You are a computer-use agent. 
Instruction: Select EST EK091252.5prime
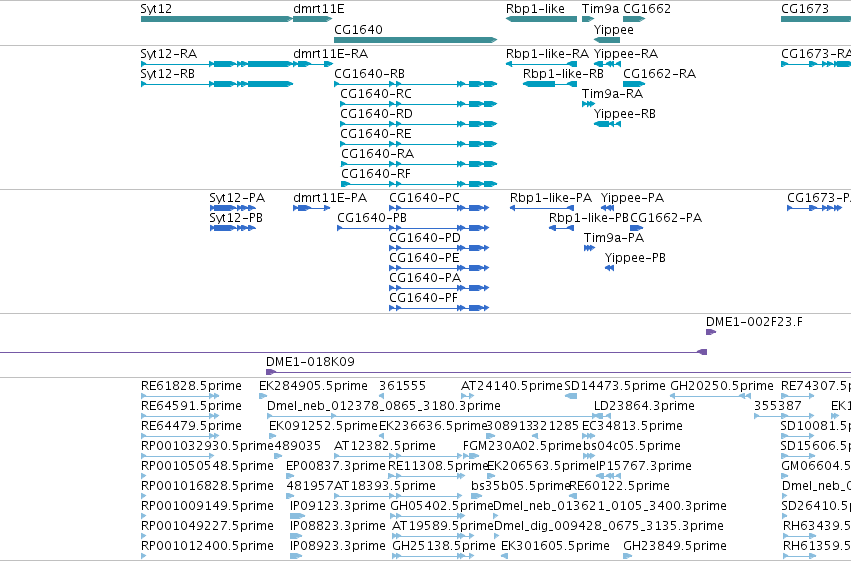(272, 437)
